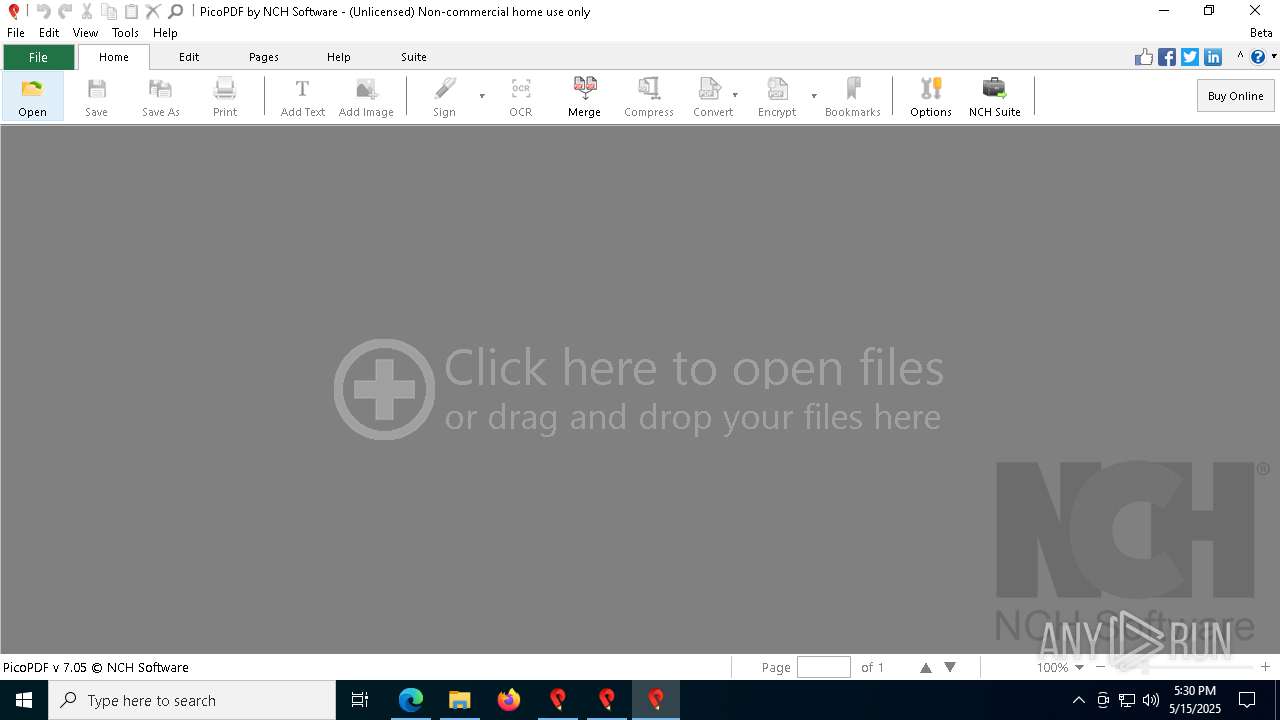This screenshot has width=1280, height=720.
Task: Open Task View on taskbar
Action: coord(360,700)
